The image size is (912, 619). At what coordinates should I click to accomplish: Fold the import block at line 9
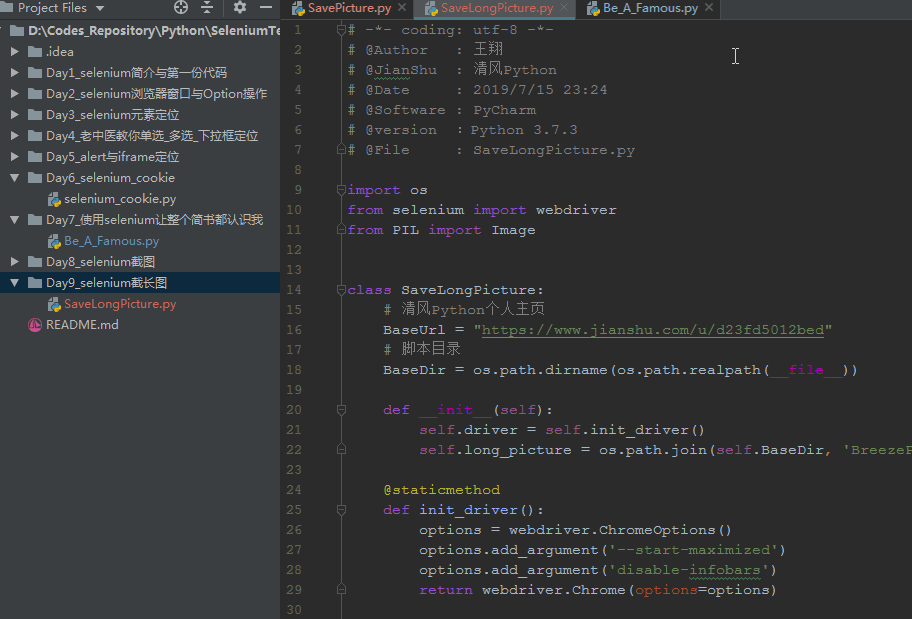(x=341, y=190)
